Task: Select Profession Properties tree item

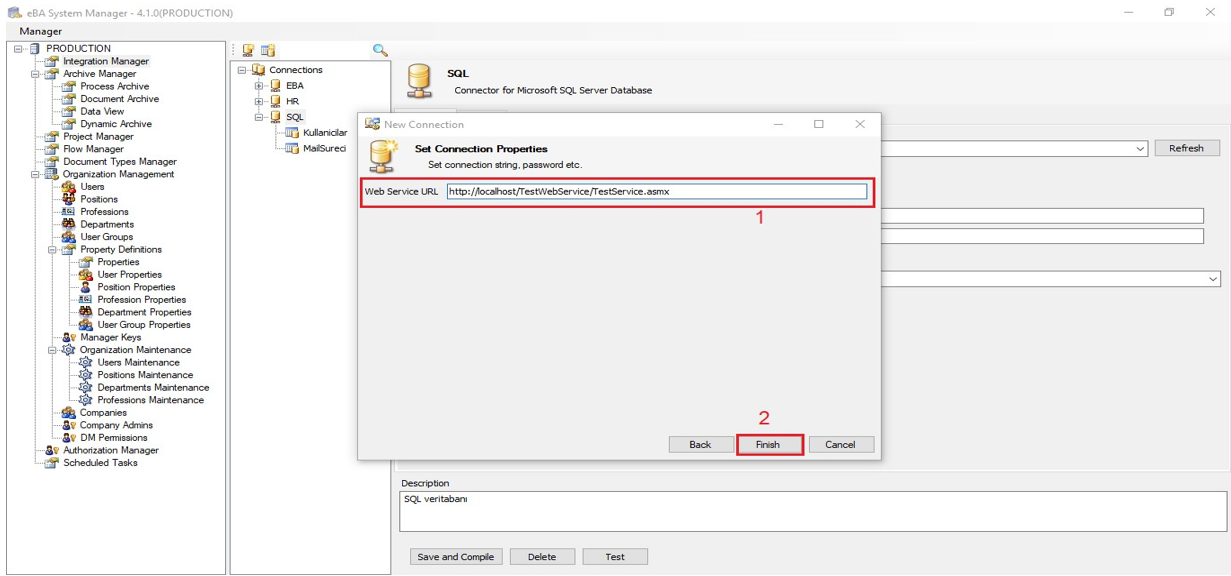Action: tap(141, 299)
